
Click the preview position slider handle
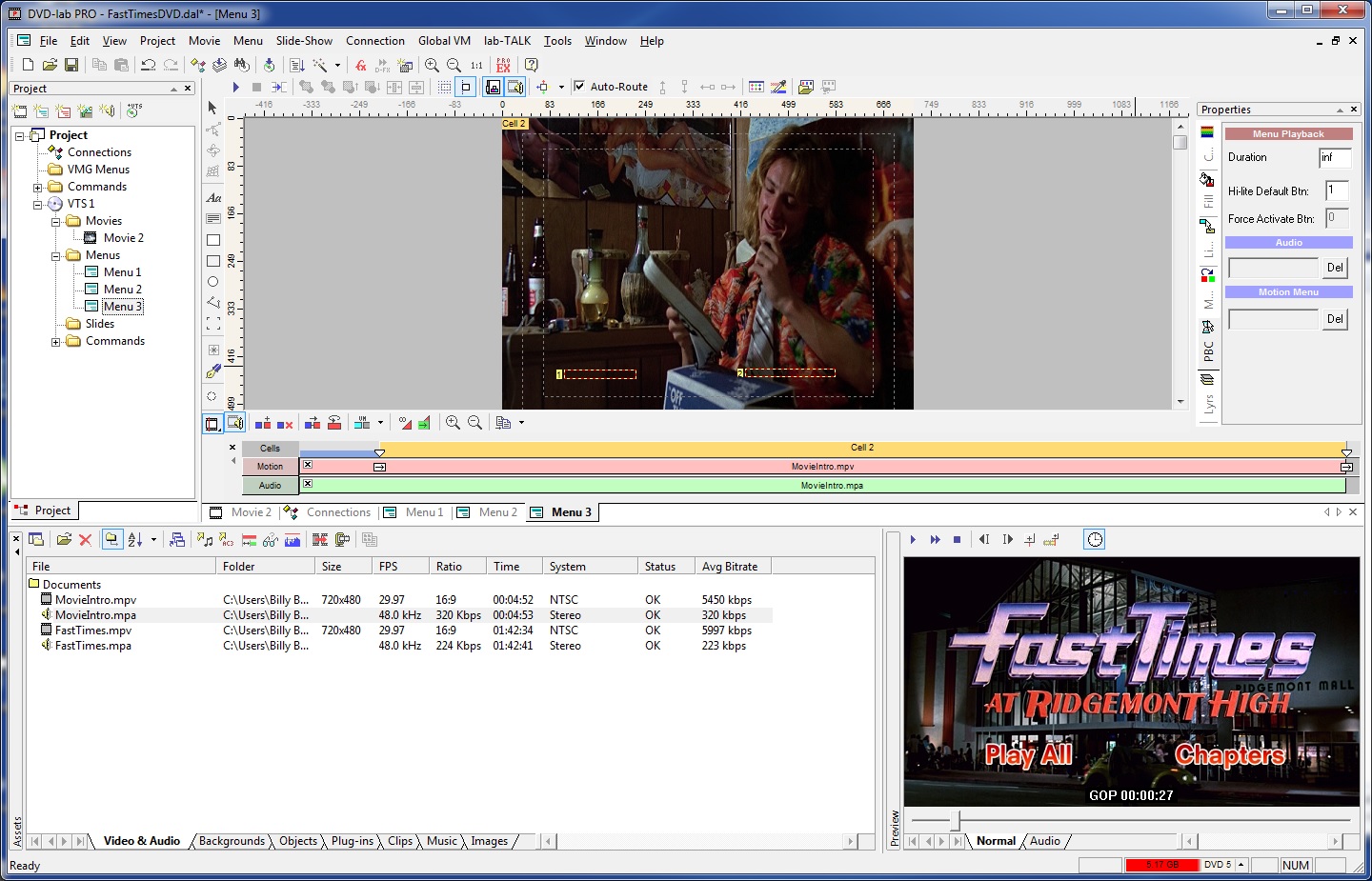(x=955, y=819)
